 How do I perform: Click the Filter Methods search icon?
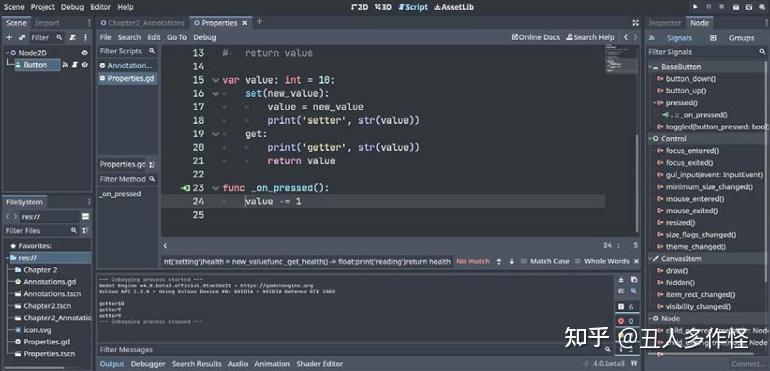coord(152,179)
